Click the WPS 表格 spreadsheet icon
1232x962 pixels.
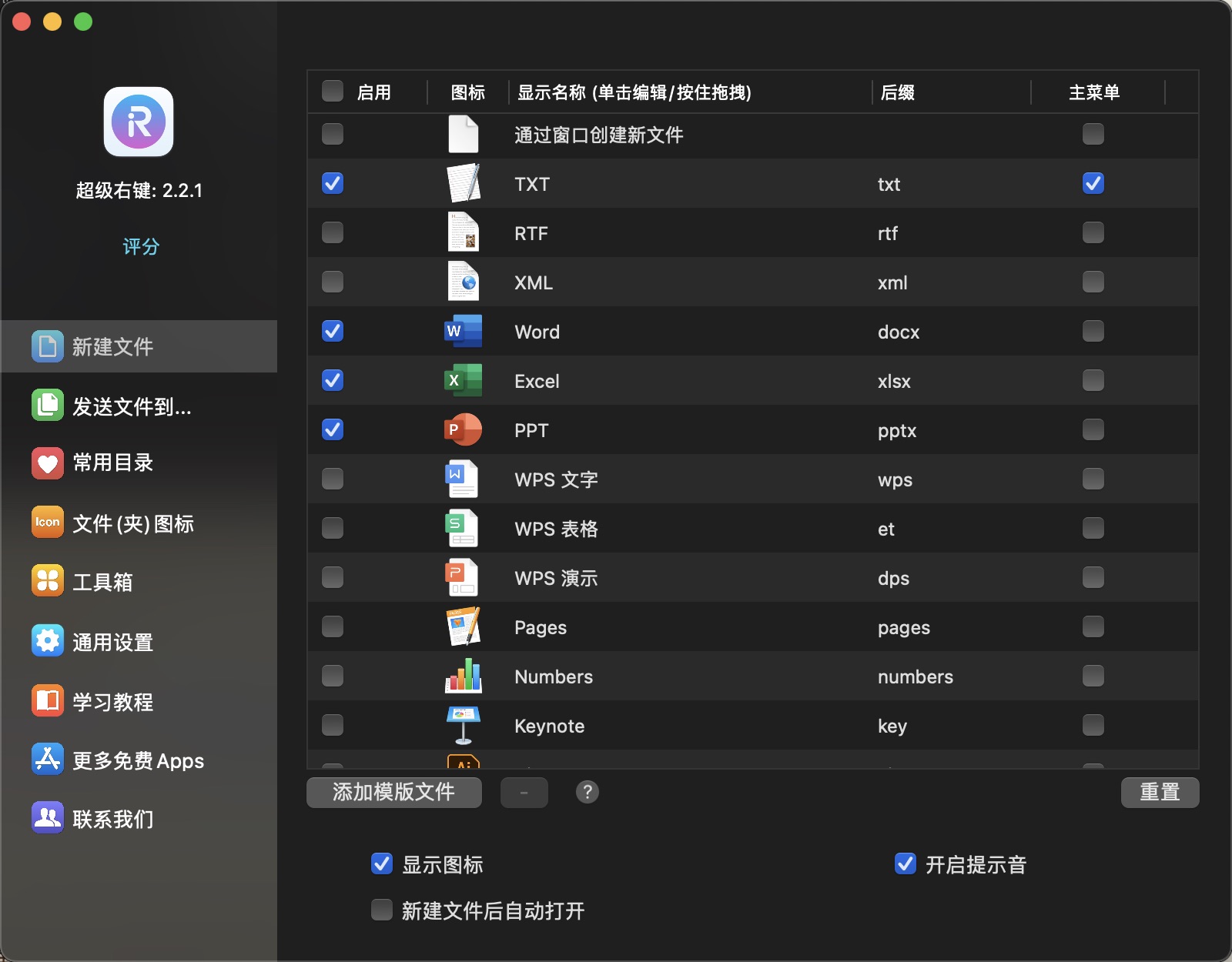coord(462,528)
